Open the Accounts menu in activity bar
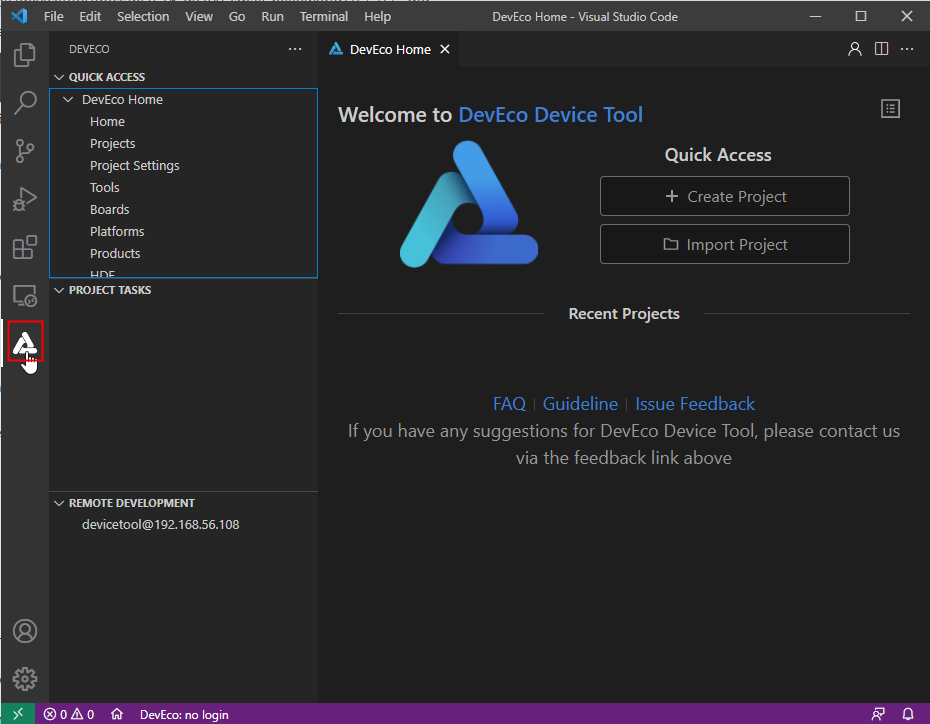The width and height of the screenshot is (930, 724). (x=24, y=631)
